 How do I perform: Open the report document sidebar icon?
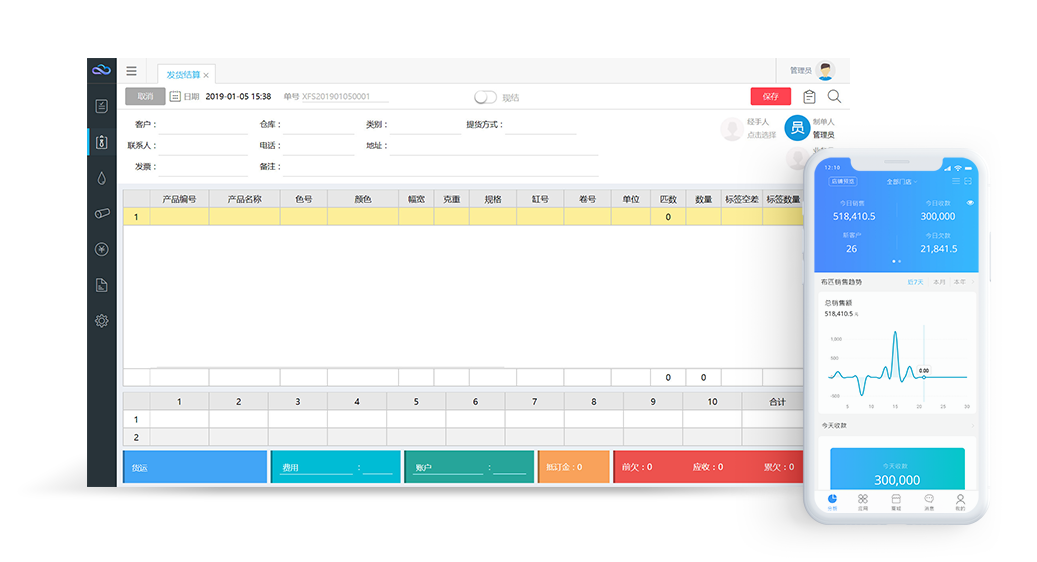[x=101, y=285]
